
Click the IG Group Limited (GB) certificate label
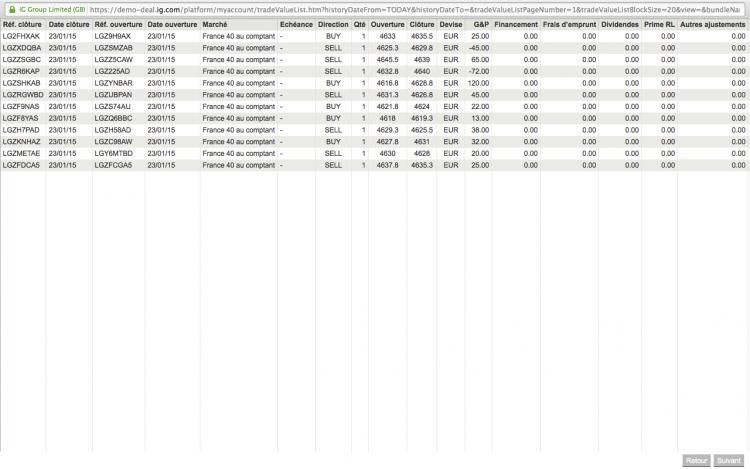click(x=52, y=10)
